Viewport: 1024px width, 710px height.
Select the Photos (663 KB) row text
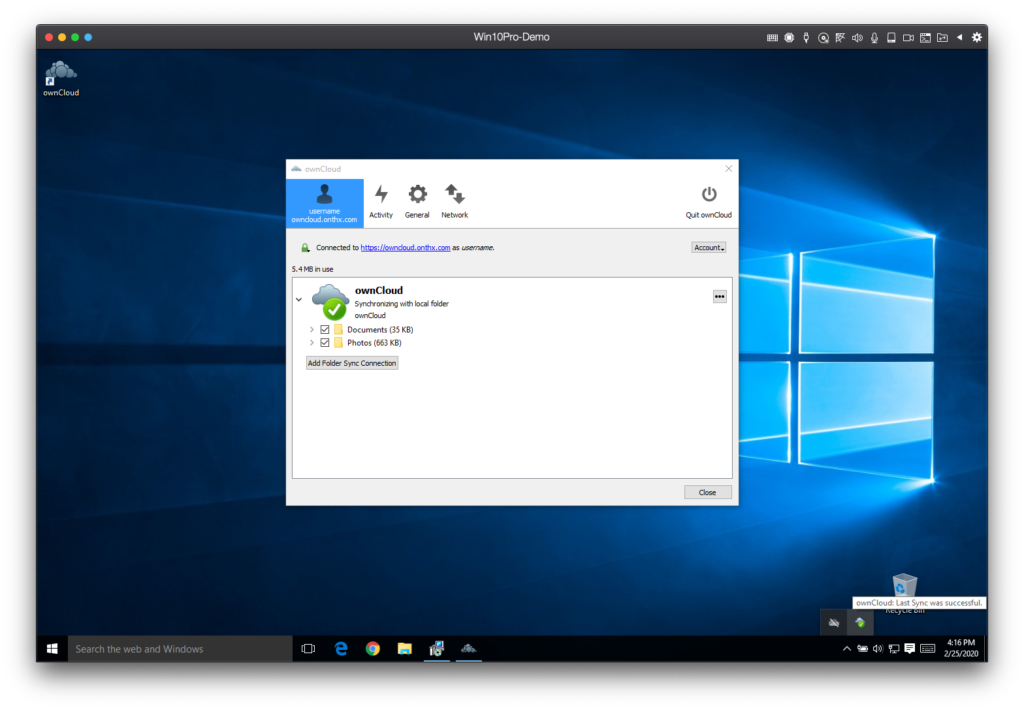click(374, 343)
